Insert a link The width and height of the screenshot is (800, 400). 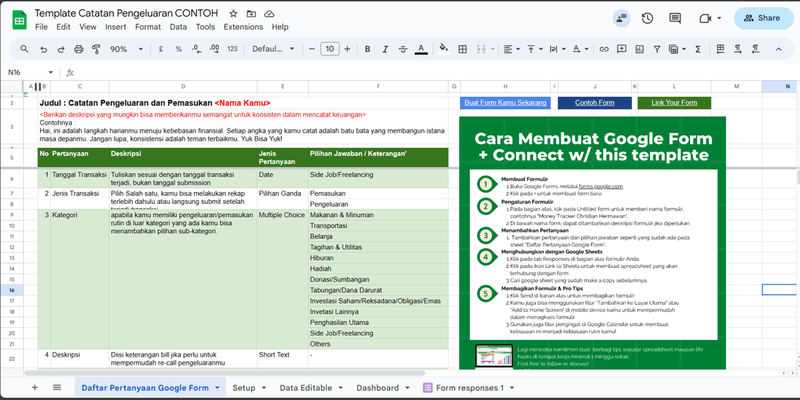604,49
